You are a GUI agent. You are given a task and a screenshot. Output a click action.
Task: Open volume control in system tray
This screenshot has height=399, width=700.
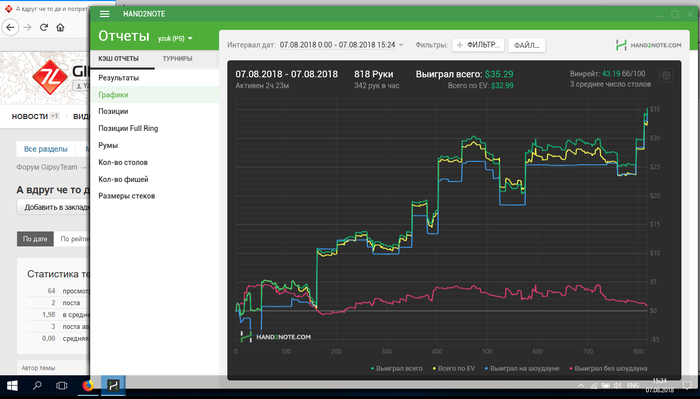pos(617,386)
